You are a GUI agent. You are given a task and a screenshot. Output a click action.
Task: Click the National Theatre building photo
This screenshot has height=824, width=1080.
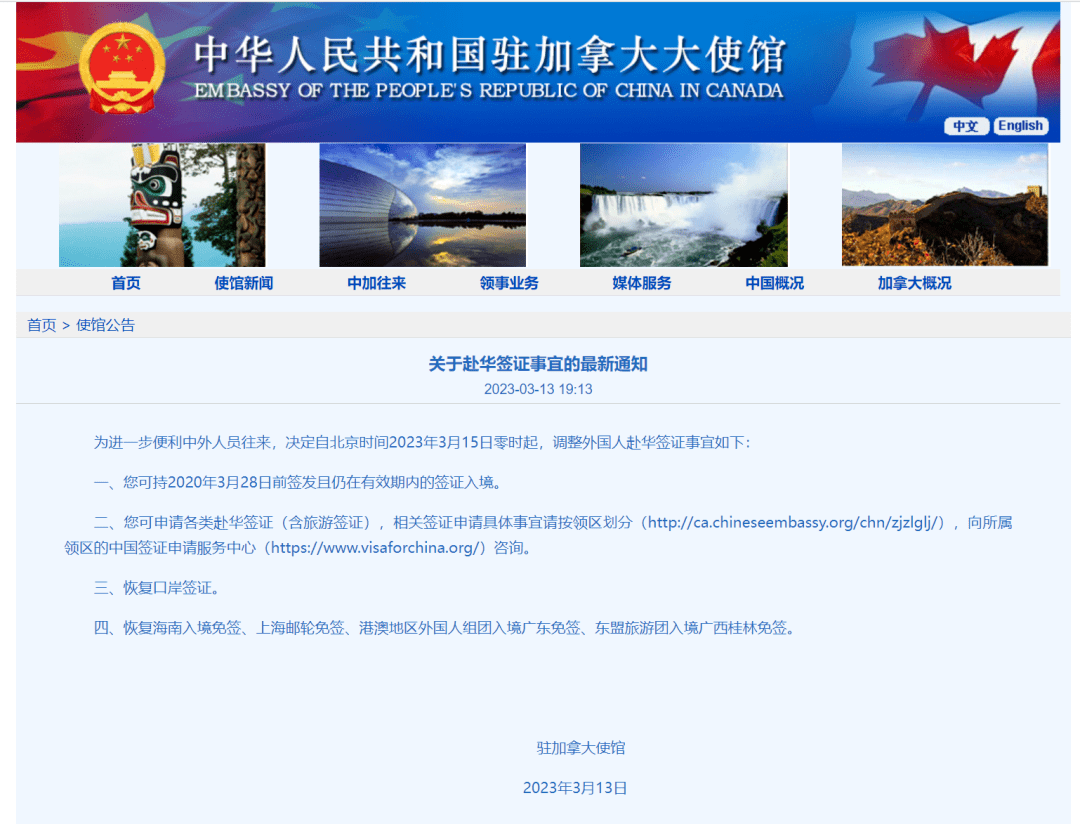pos(422,205)
